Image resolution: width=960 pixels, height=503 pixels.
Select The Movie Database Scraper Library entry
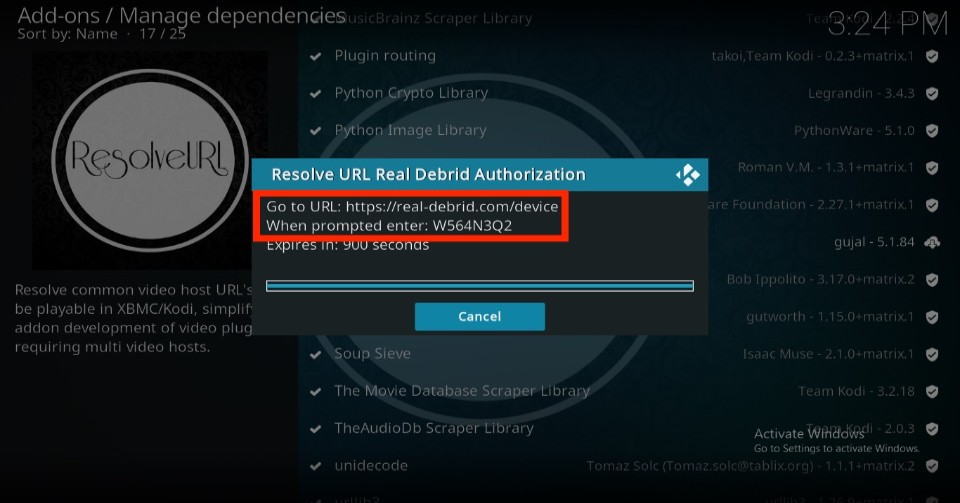tap(623, 391)
